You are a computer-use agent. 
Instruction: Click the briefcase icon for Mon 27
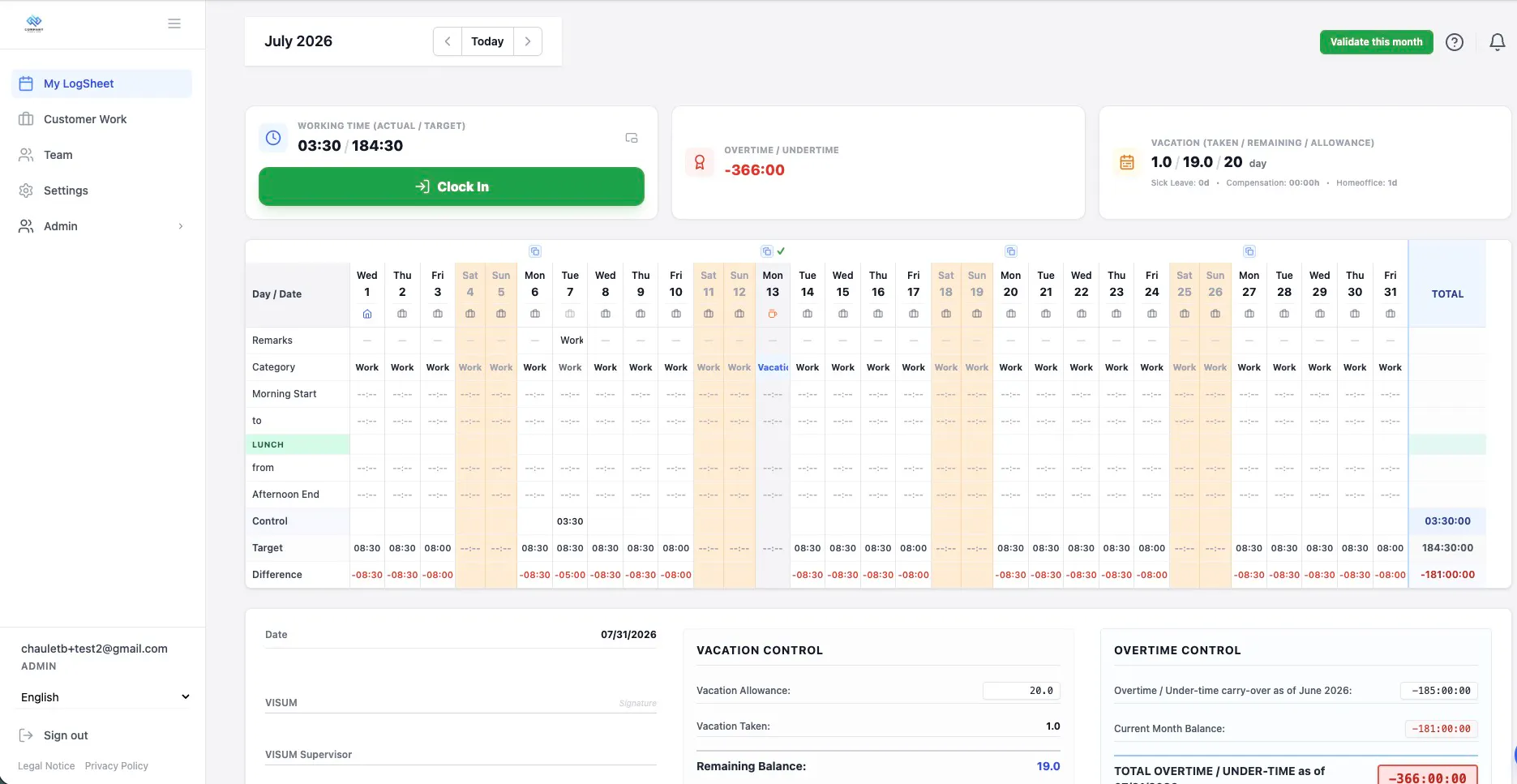point(1249,314)
